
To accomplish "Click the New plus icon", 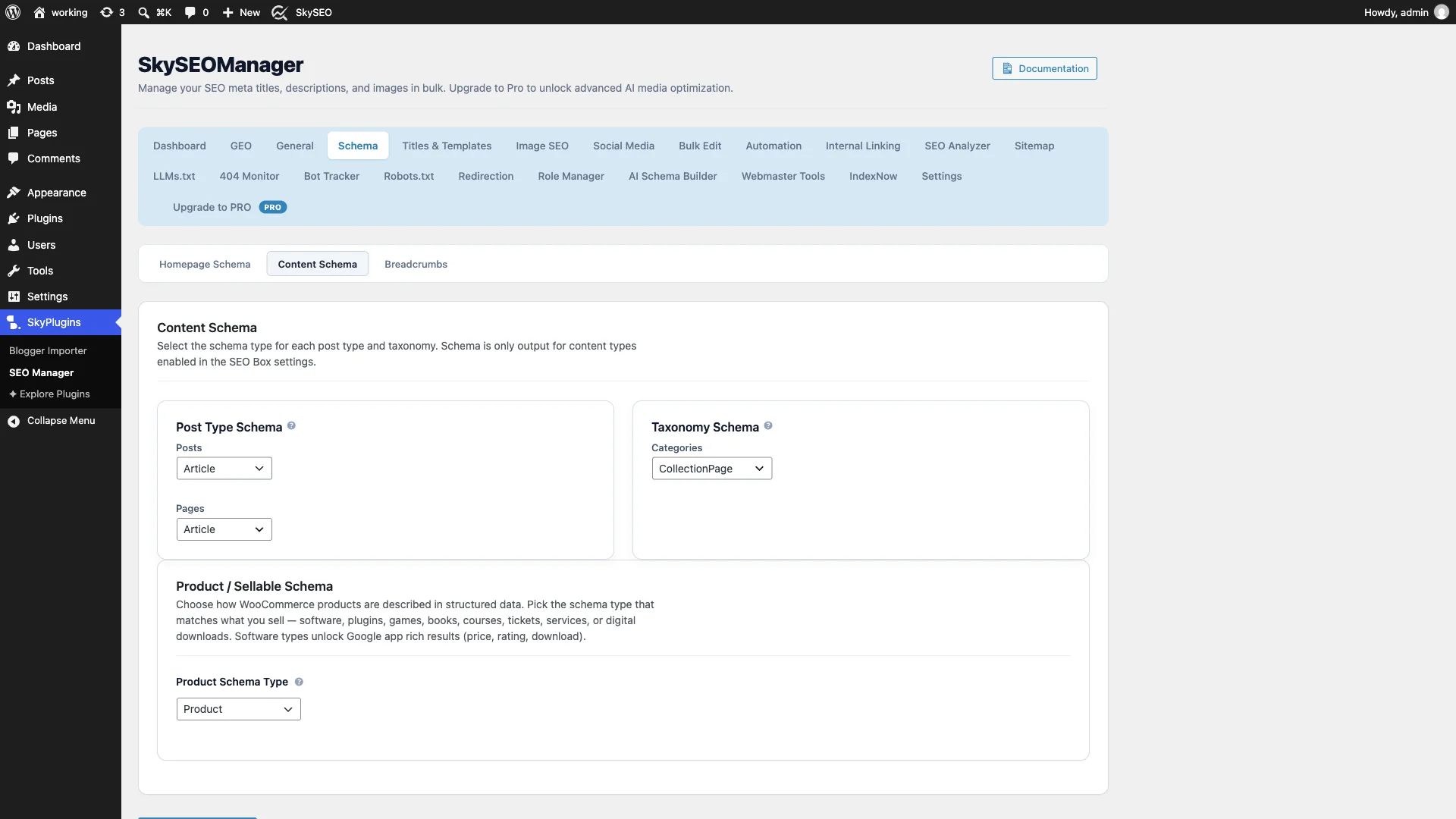I will click(227, 12).
